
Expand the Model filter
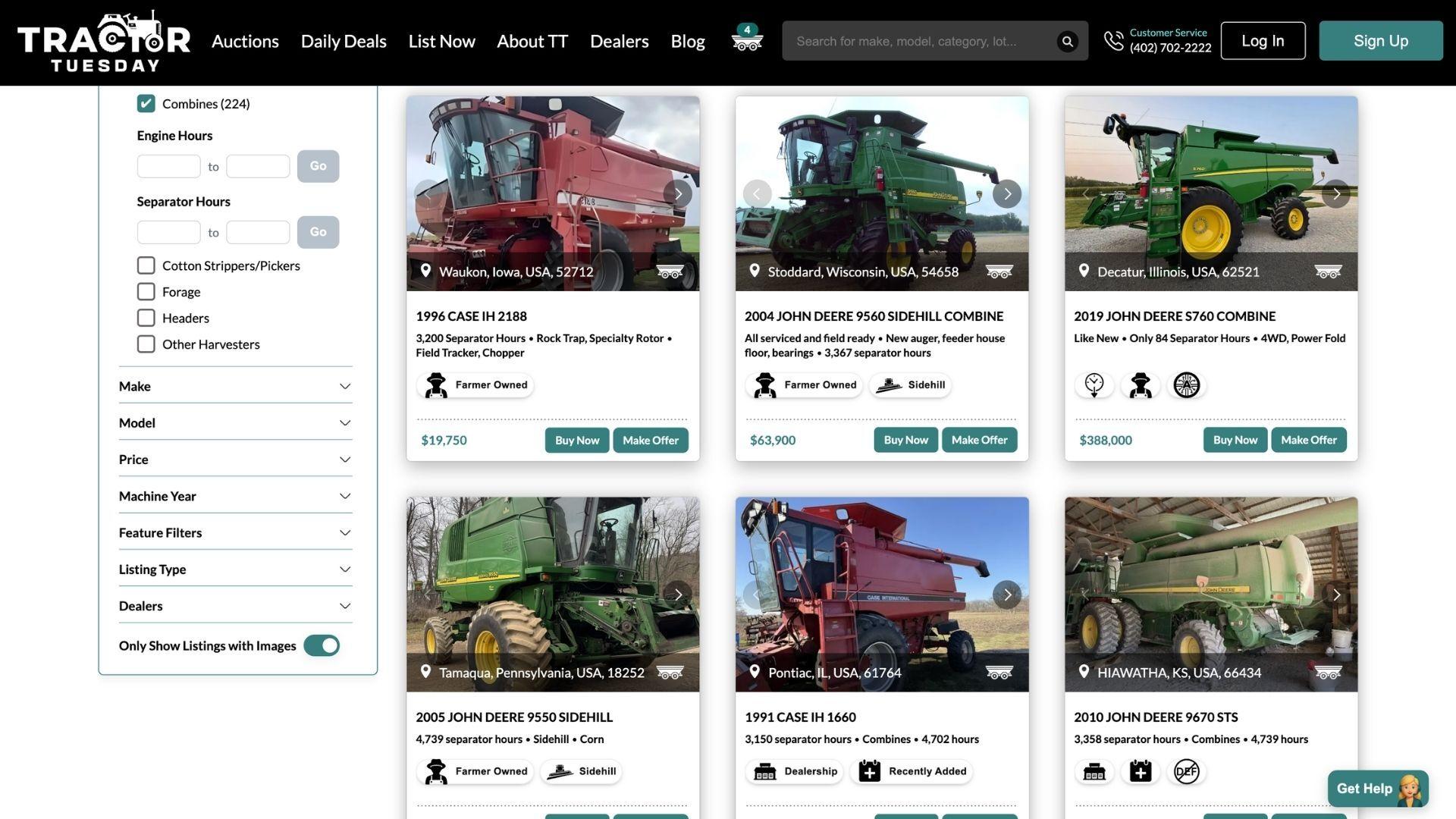[x=235, y=423]
